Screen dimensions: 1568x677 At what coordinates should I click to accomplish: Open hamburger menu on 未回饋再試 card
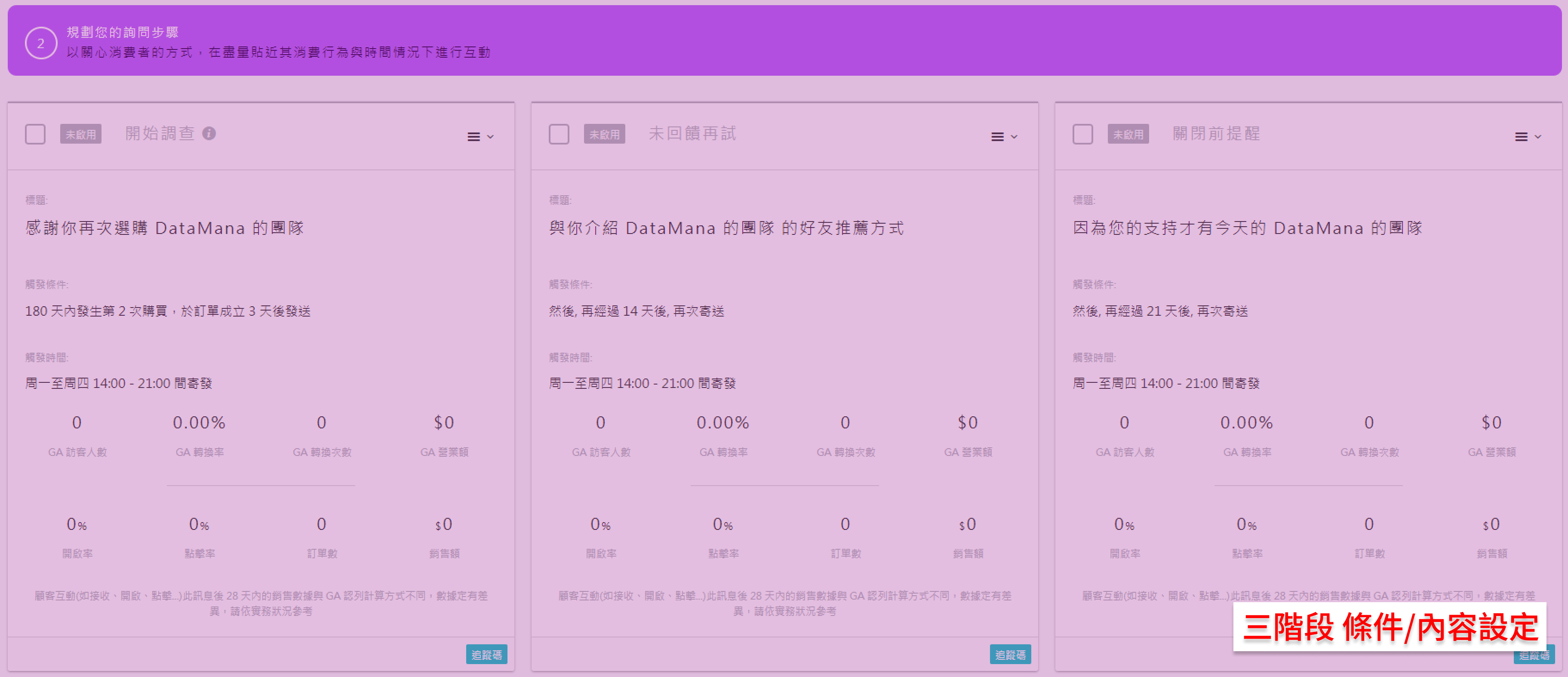pos(997,137)
